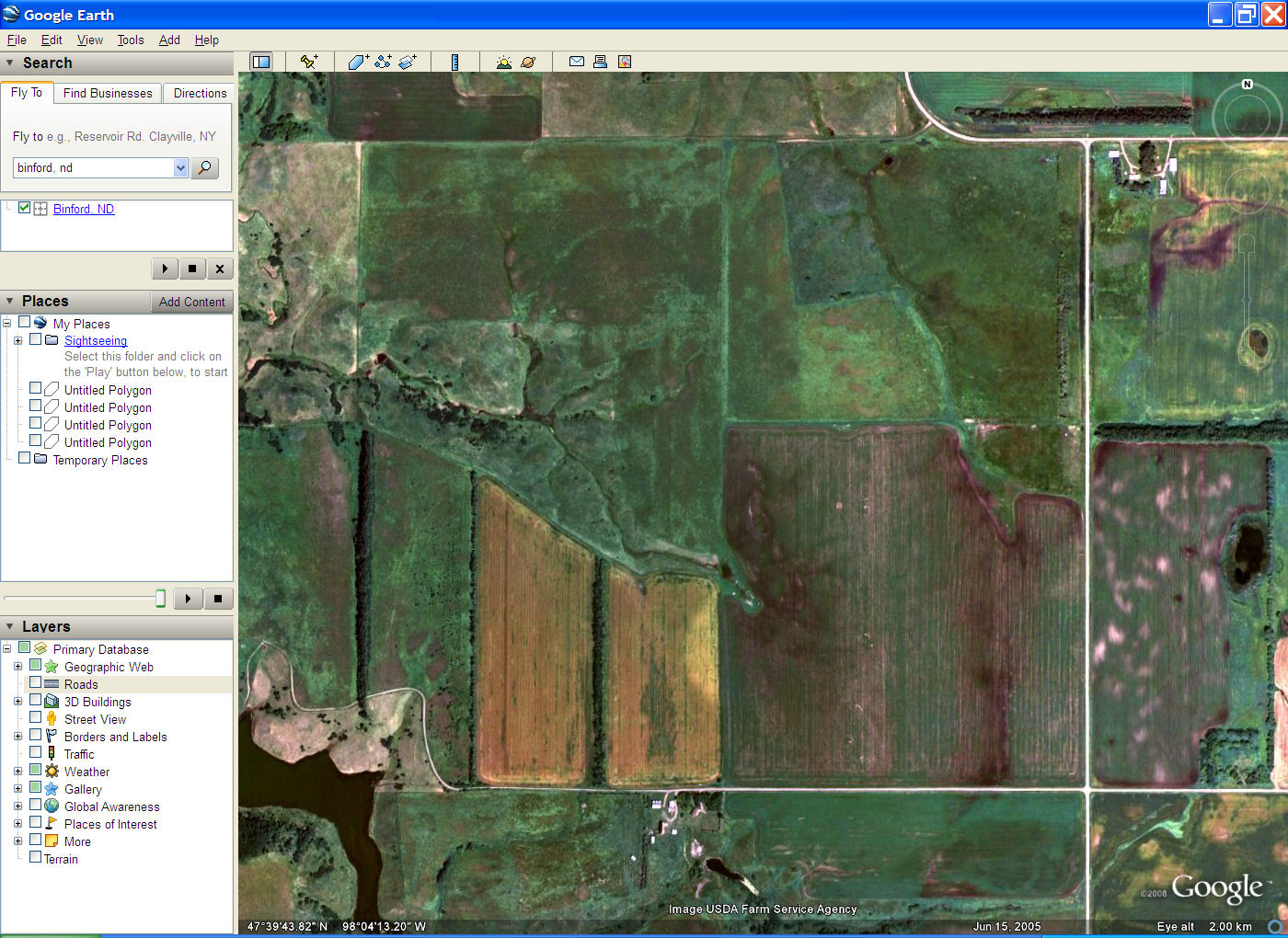1288x938 pixels.
Task: Expand the Weather layer tree node
Action: coord(17,772)
